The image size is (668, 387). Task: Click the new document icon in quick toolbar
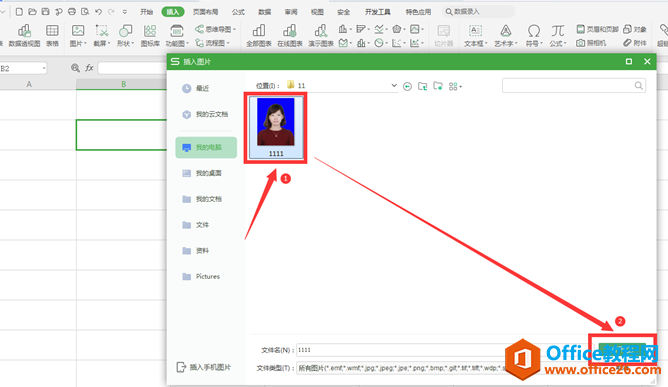pyautogui.click(x=19, y=12)
